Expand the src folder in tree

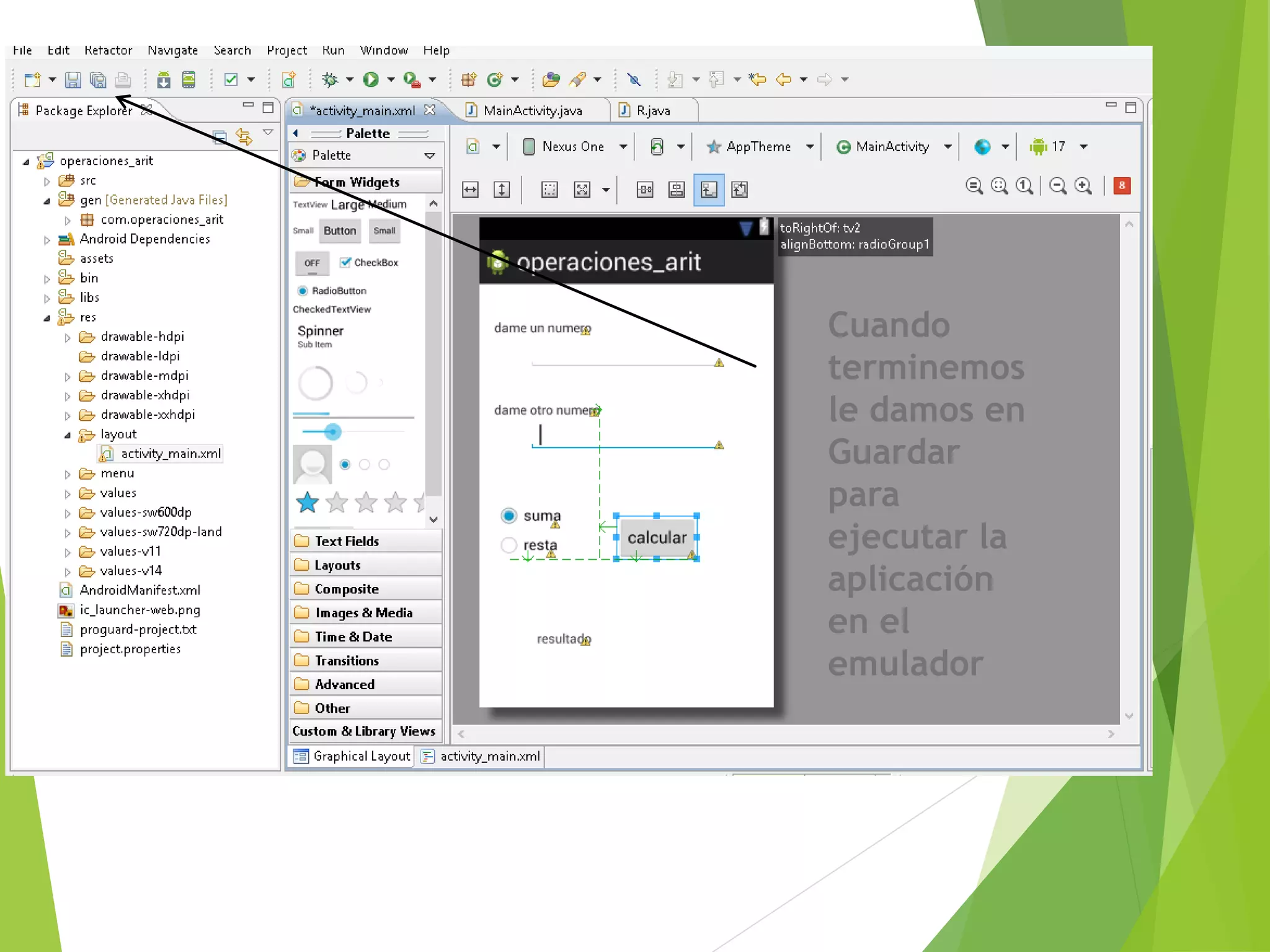coord(47,181)
